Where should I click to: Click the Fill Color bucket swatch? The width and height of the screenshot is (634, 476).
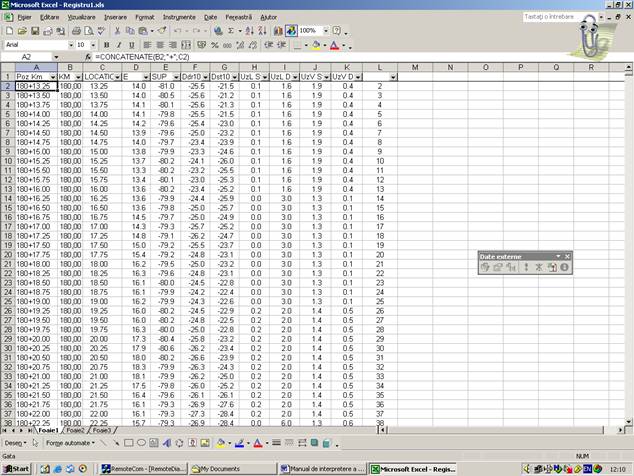click(315, 45)
